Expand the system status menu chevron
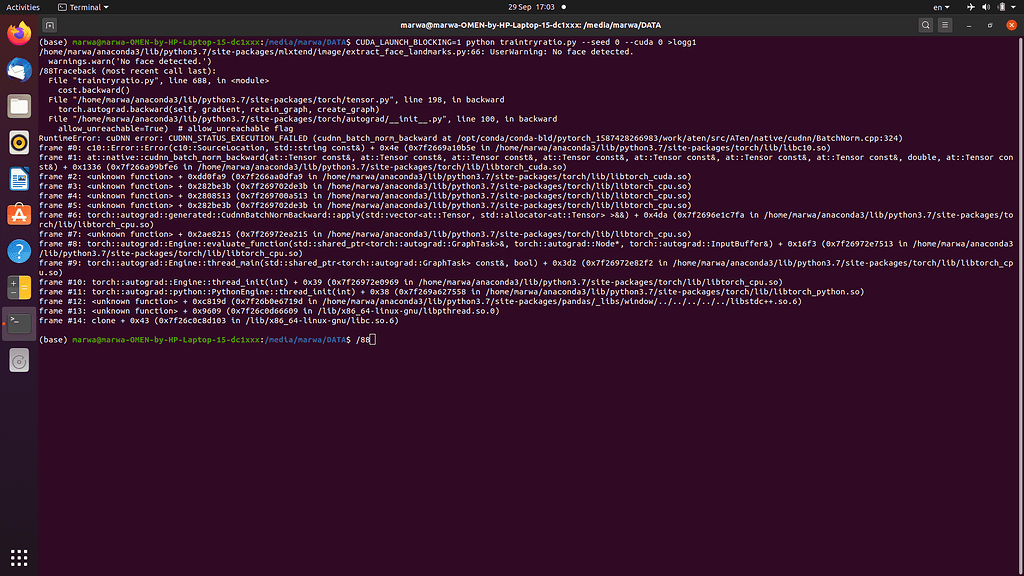 [x=1014, y=7]
